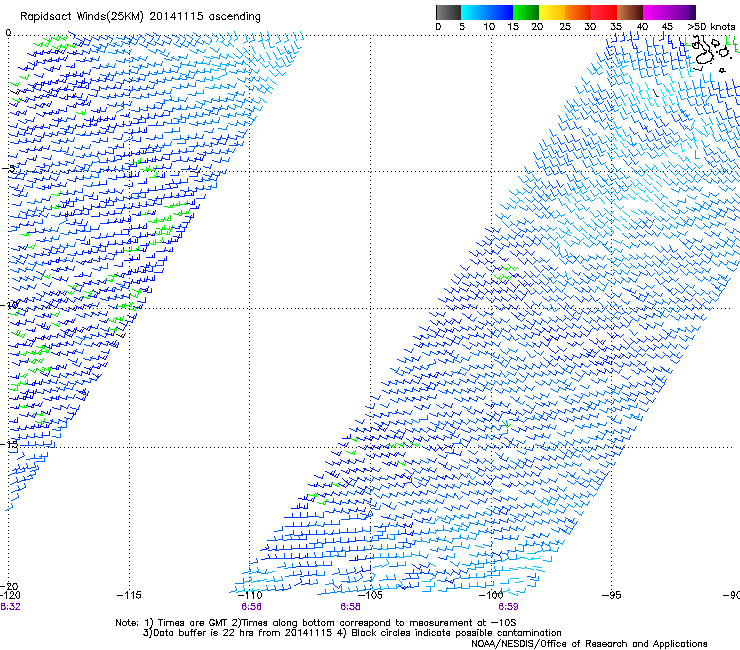740x650 pixels.
Task: Click the '>50 knots' legend label
Action: (711, 27)
